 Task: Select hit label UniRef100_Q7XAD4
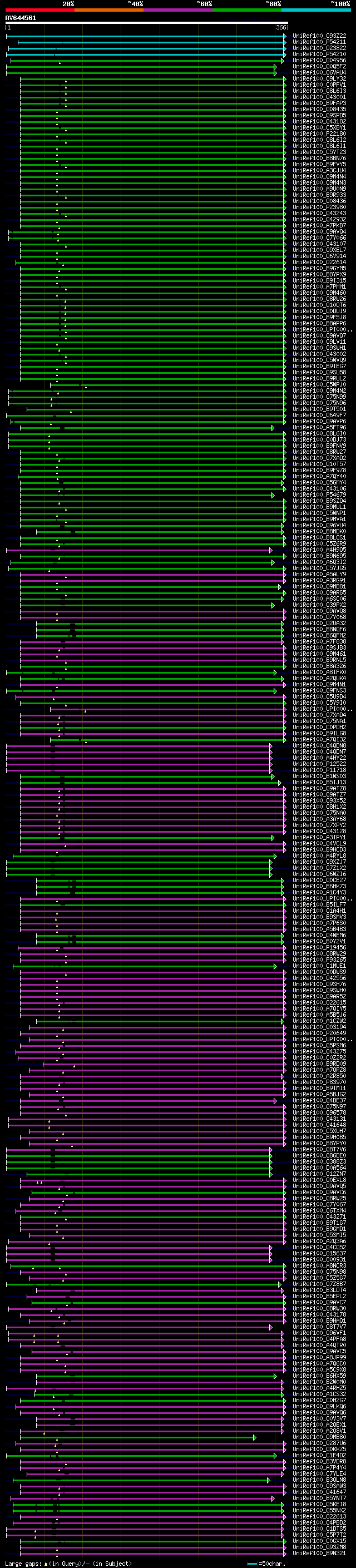(319, 715)
